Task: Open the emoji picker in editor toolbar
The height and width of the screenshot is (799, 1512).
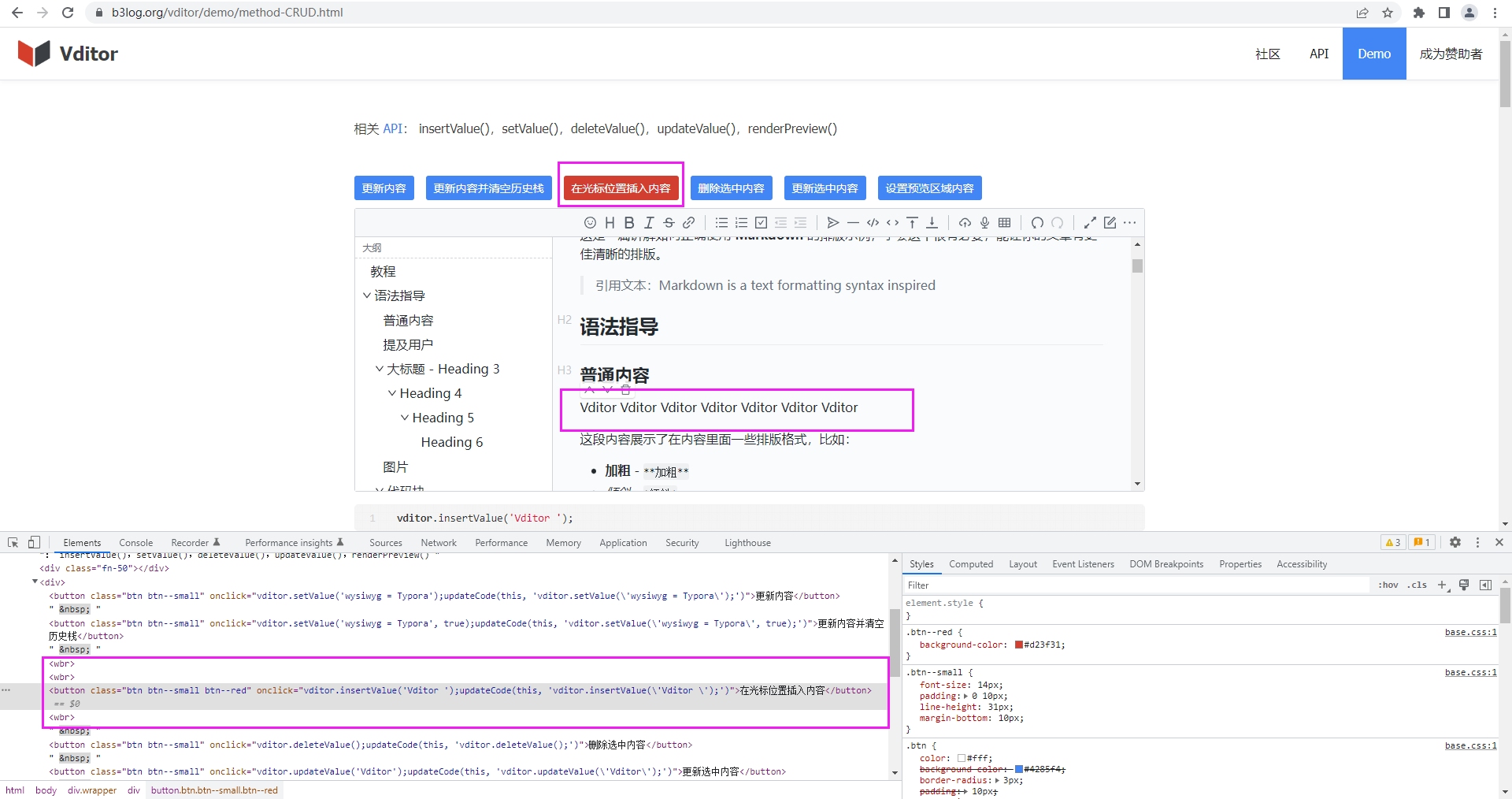Action: (x=590, y=223)
